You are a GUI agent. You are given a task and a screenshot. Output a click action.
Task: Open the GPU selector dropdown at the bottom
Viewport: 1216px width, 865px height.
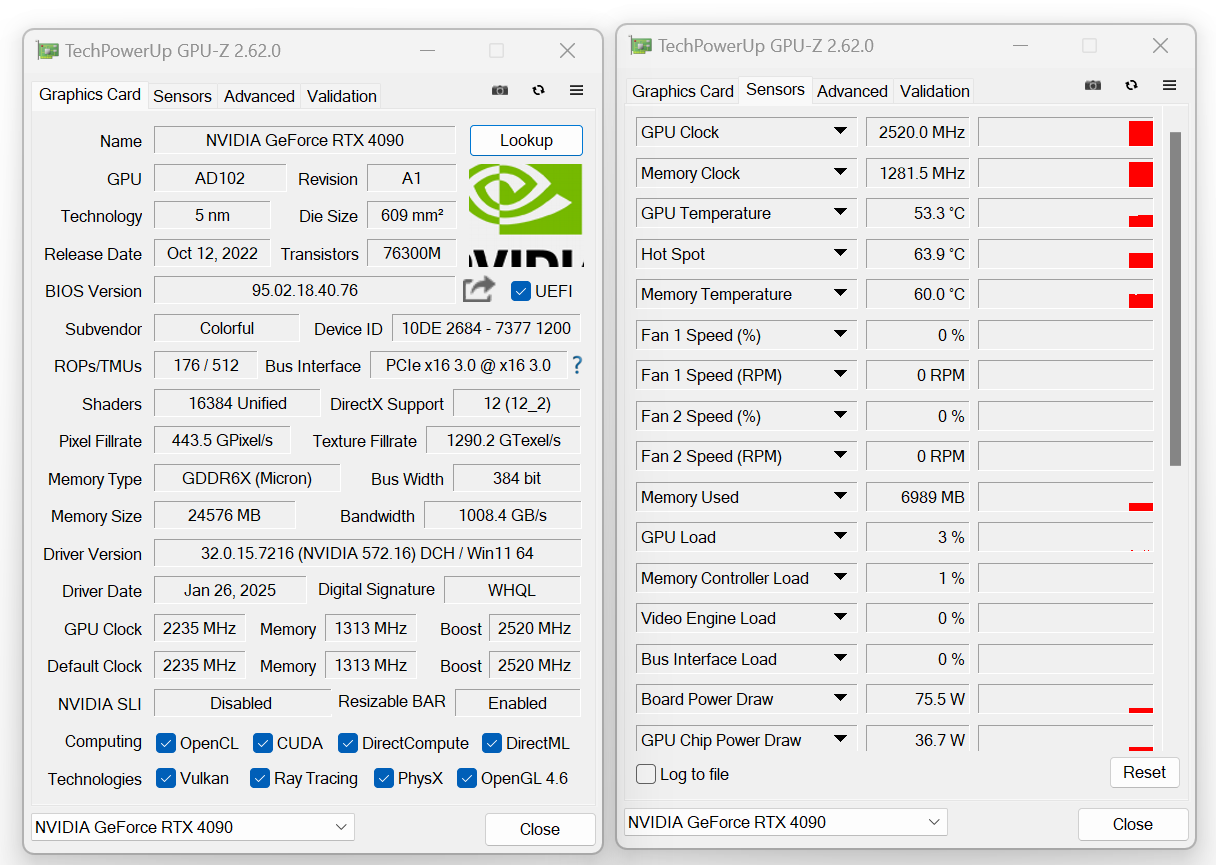click(x=192, y=827)
